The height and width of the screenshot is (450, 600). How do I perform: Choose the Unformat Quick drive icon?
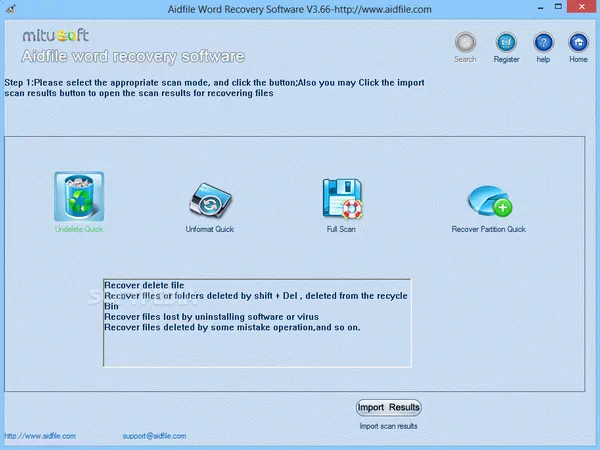point(210,200)
